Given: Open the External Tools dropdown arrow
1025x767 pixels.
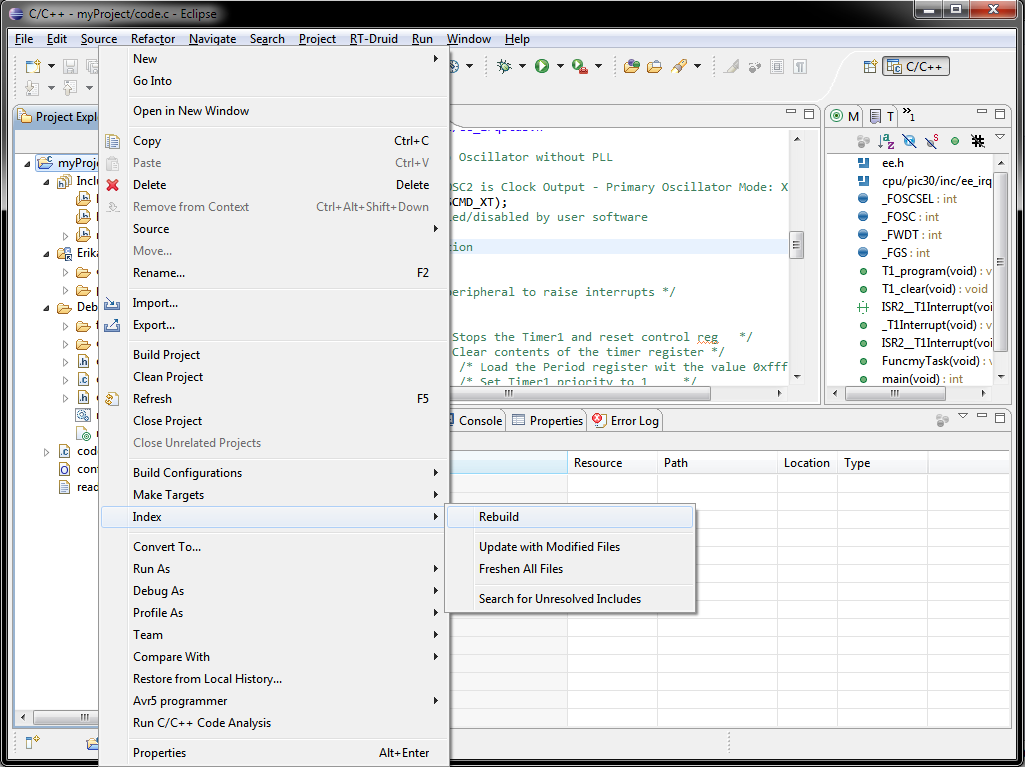Looking at the screenshot, I should click(x=597, y=66).
